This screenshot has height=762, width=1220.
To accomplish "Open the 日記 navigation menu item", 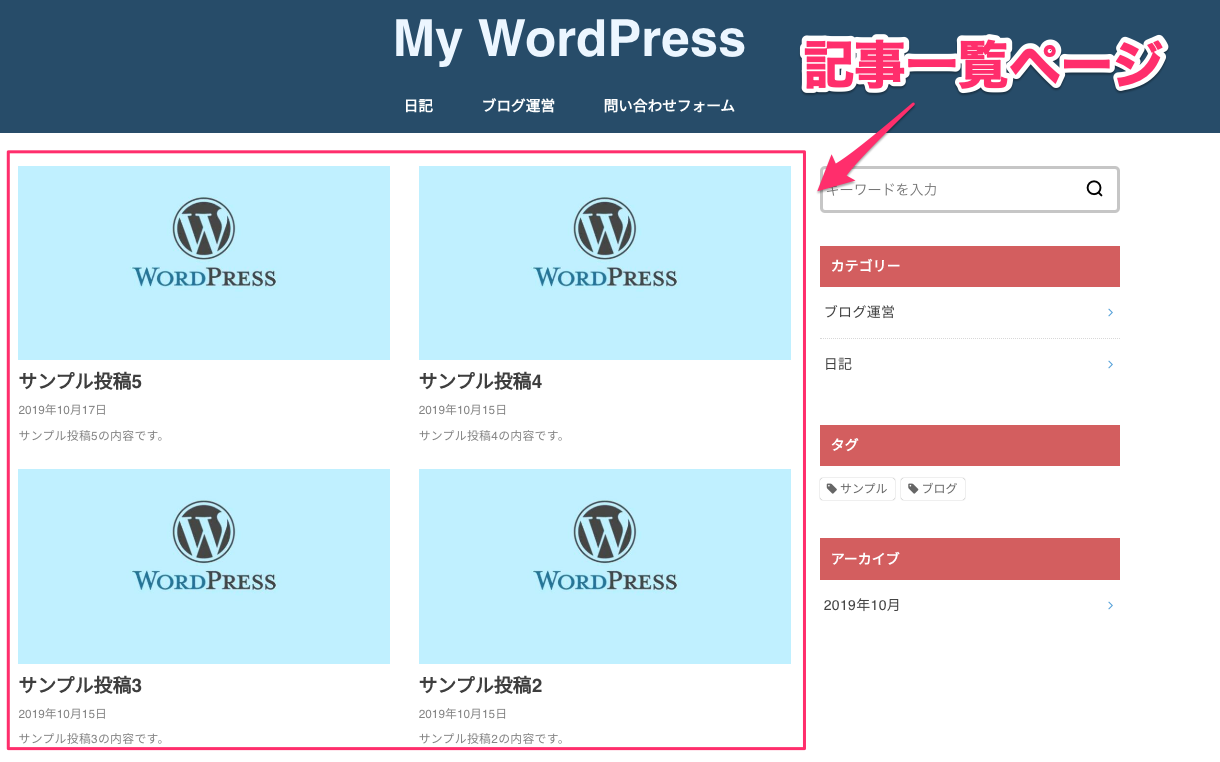I will pos(418,106).
